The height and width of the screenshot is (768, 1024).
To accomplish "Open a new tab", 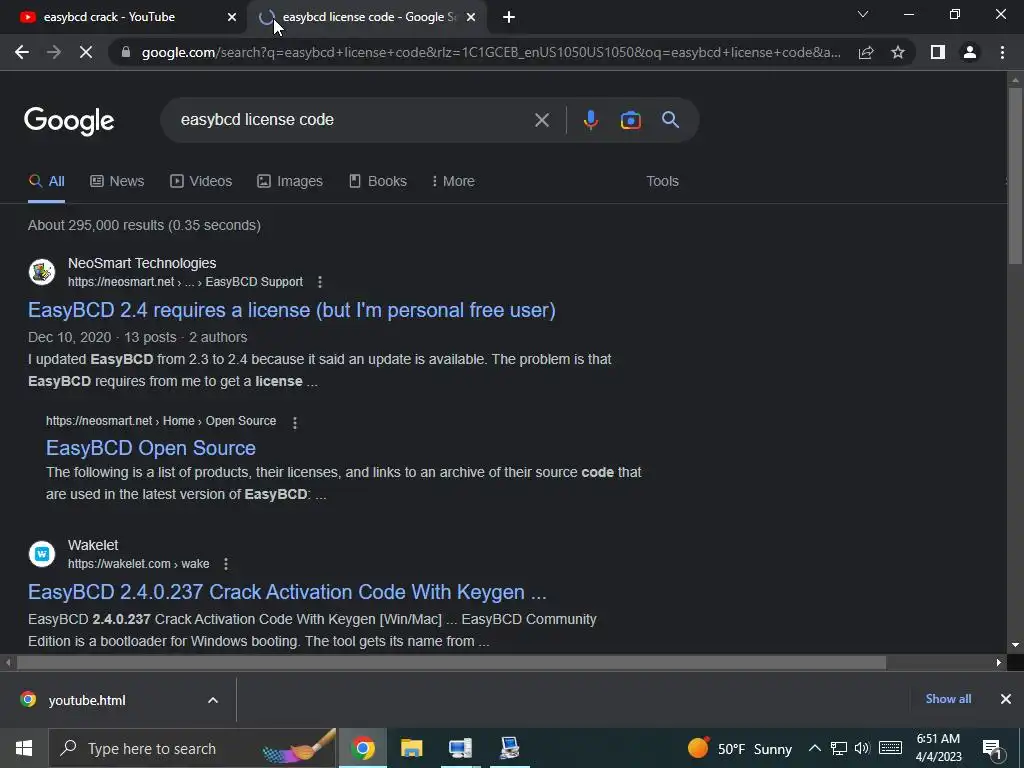I will click(x=509, y=17).
